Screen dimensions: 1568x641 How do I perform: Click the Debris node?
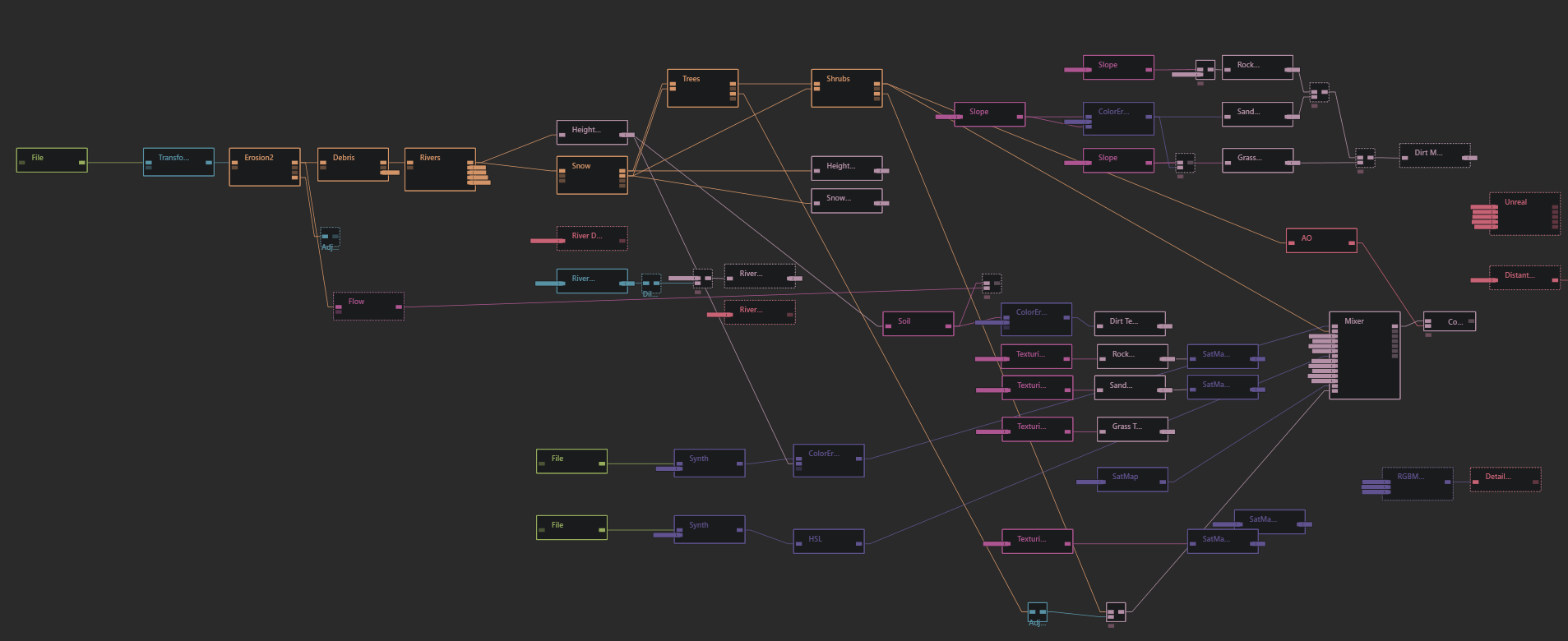(353, 164)
